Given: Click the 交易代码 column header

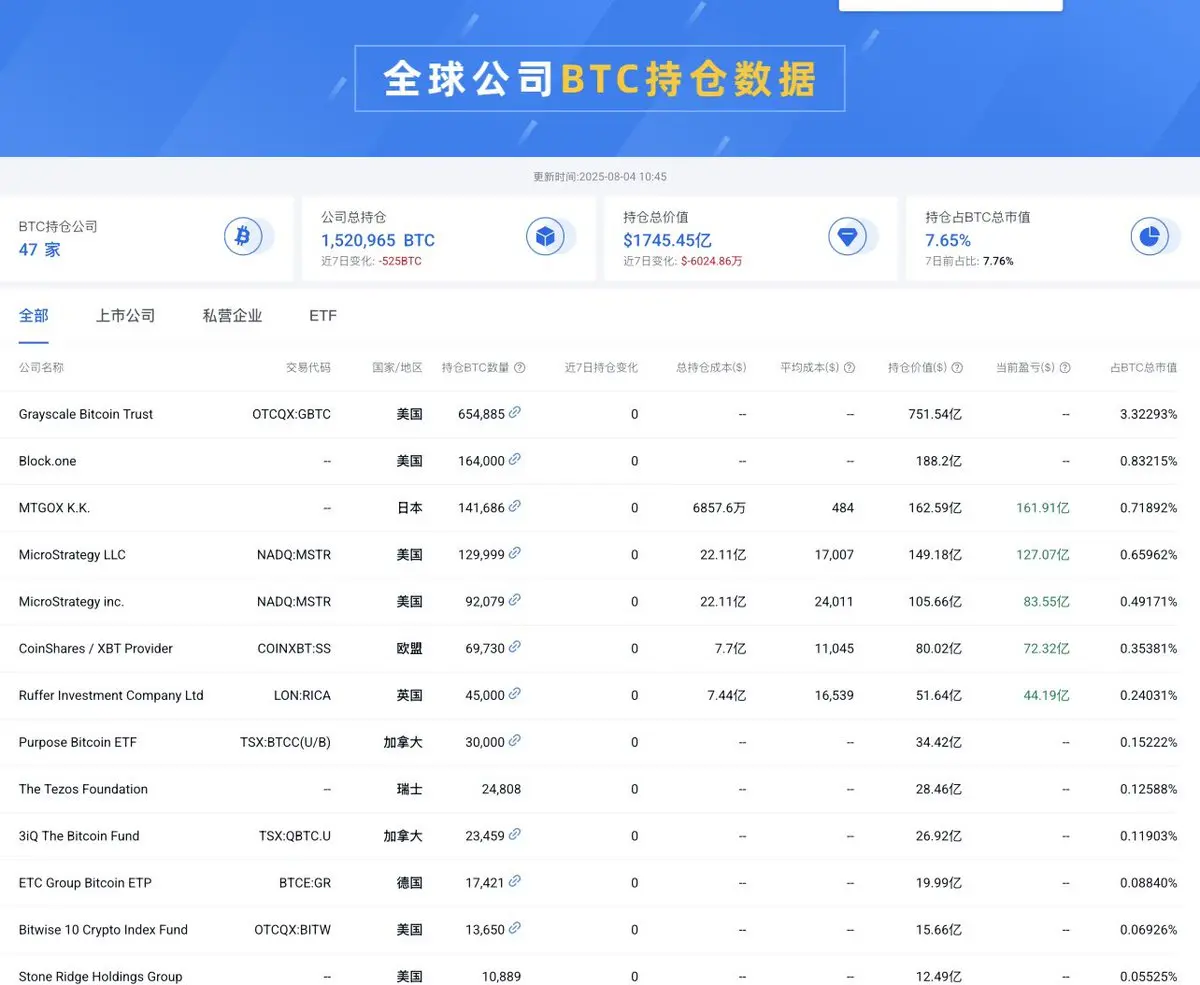Looking at the screenshot, I should pos(308,368).
